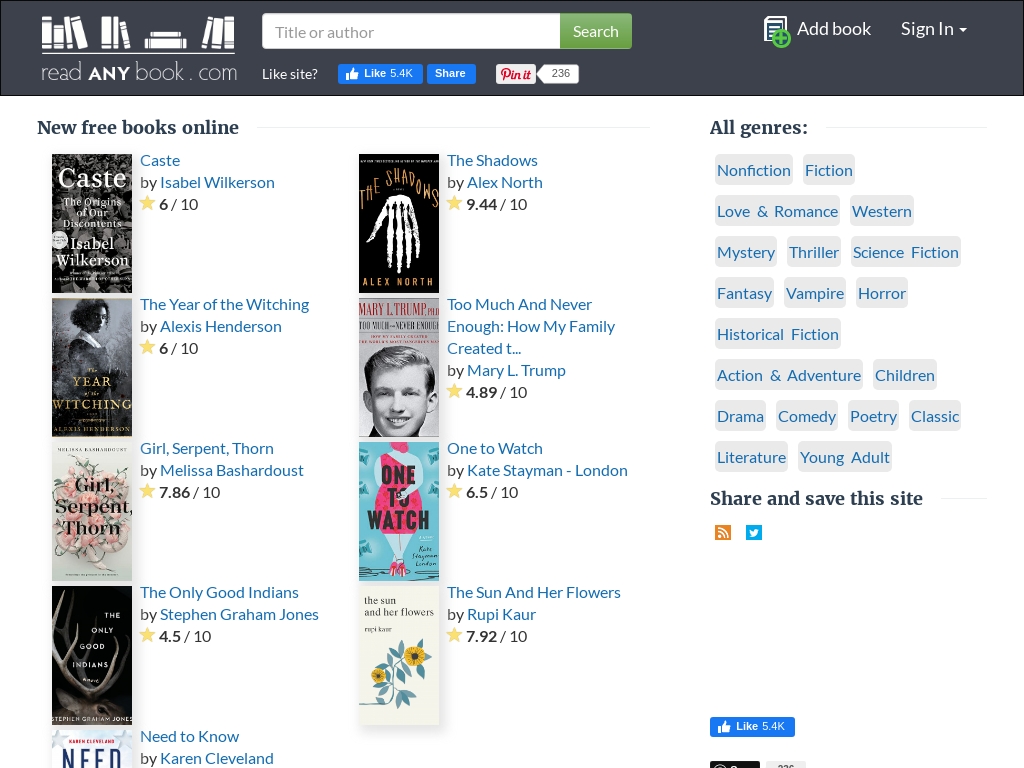Select the Action & Adventure genre

[789, 376]
